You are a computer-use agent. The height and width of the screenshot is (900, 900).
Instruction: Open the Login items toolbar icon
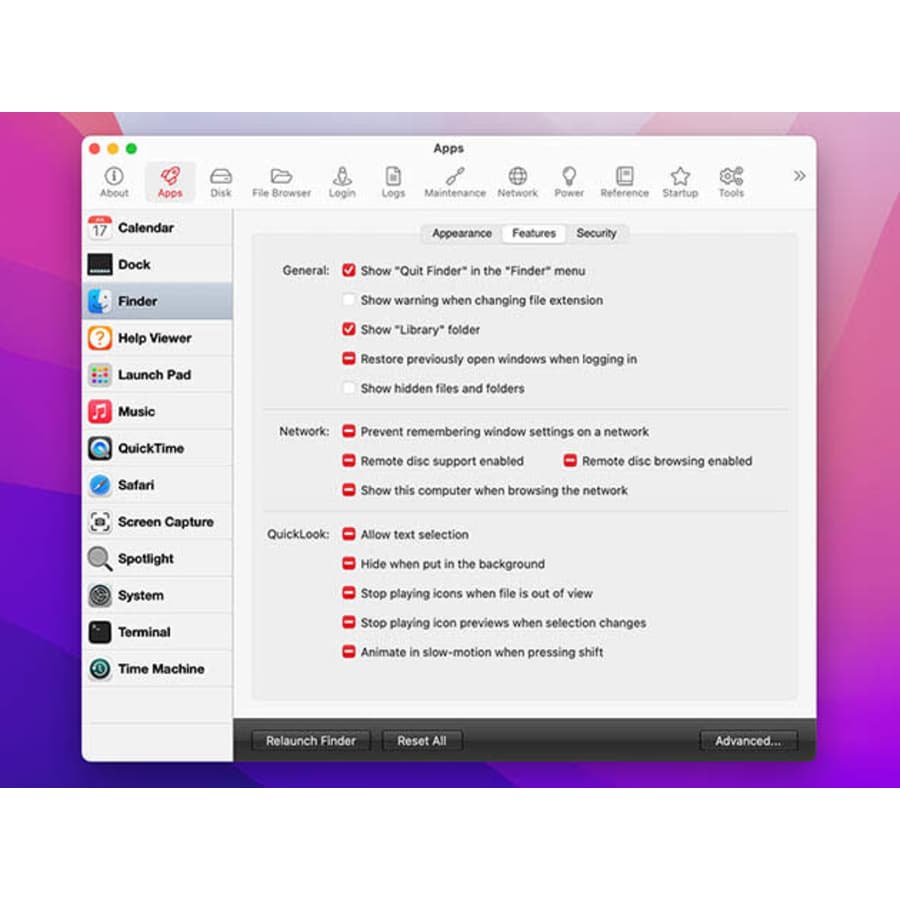point(342,178)
